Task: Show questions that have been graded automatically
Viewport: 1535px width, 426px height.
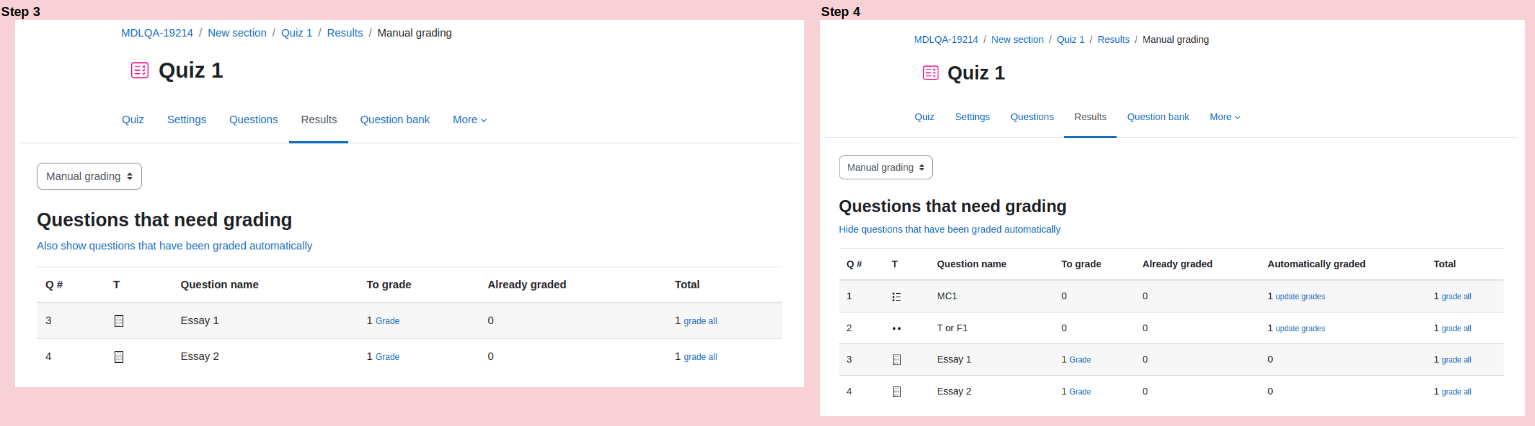Action: [175, 245]
